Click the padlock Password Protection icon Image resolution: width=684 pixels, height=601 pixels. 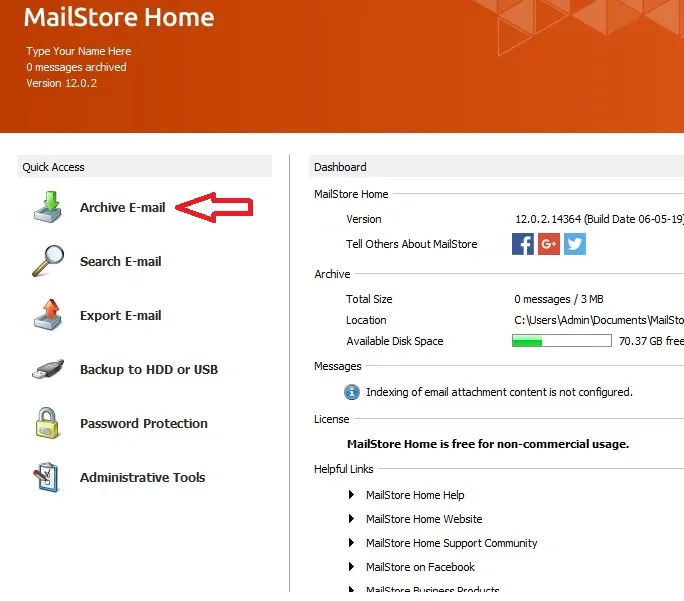click(47, 423)
